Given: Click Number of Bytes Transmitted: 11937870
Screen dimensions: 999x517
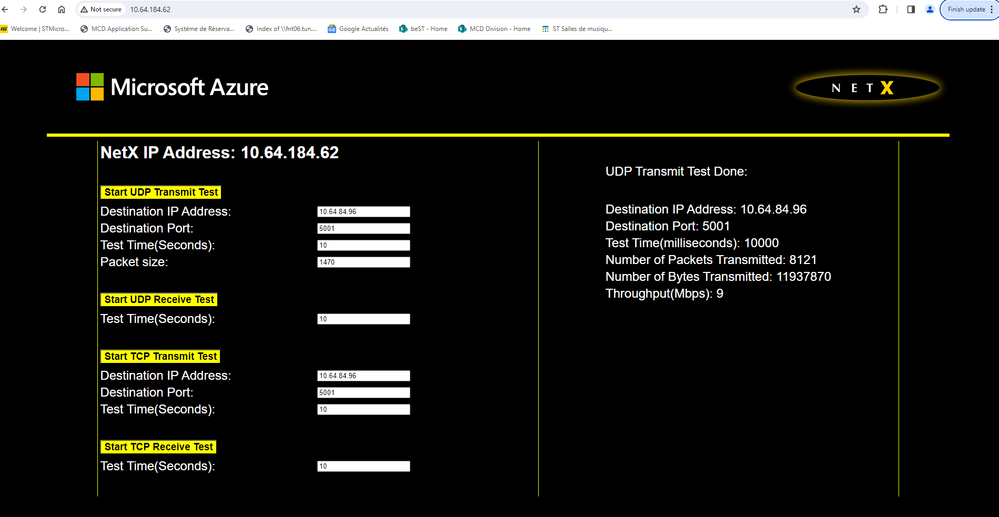Looking at the screenshot, I should (718, 277).
